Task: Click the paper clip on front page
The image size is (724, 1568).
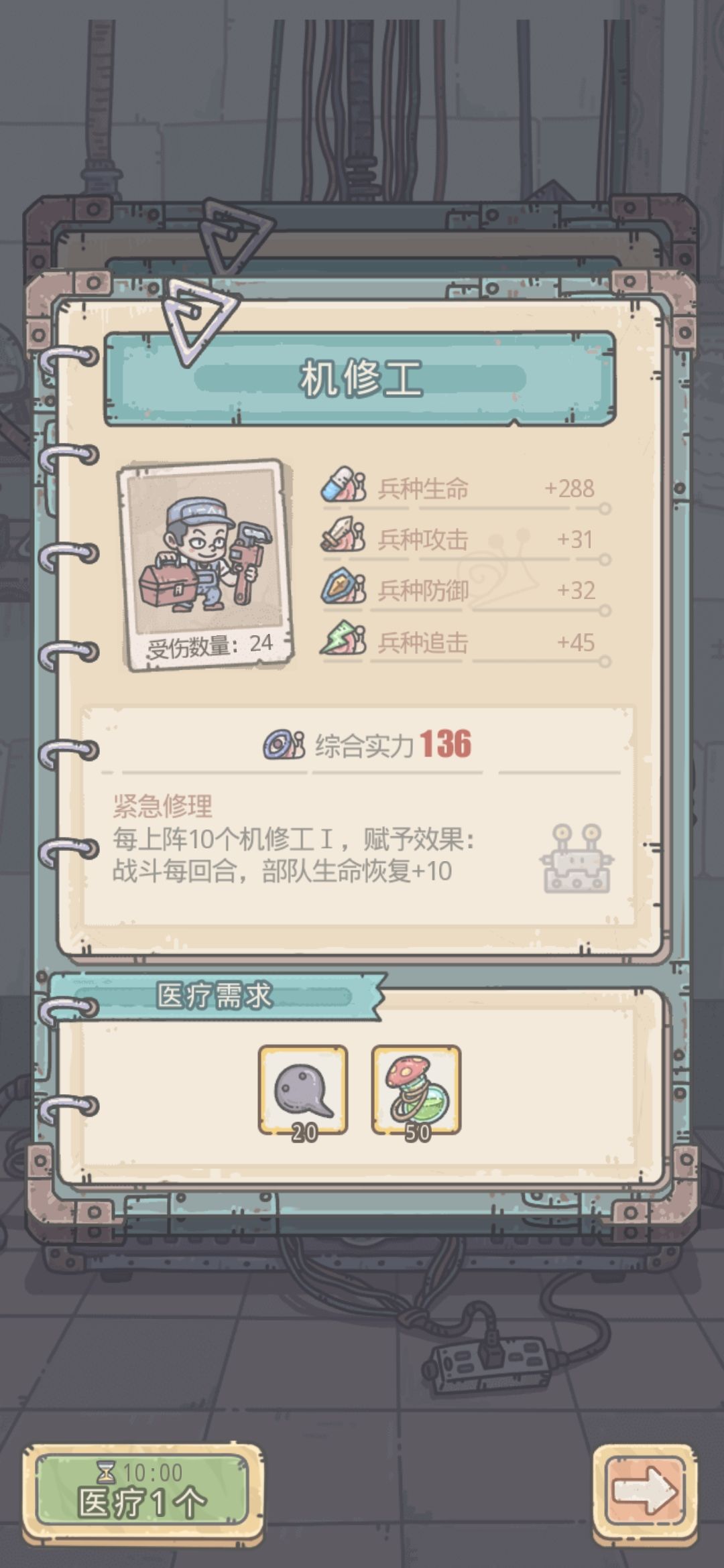Action: (200, 320)
